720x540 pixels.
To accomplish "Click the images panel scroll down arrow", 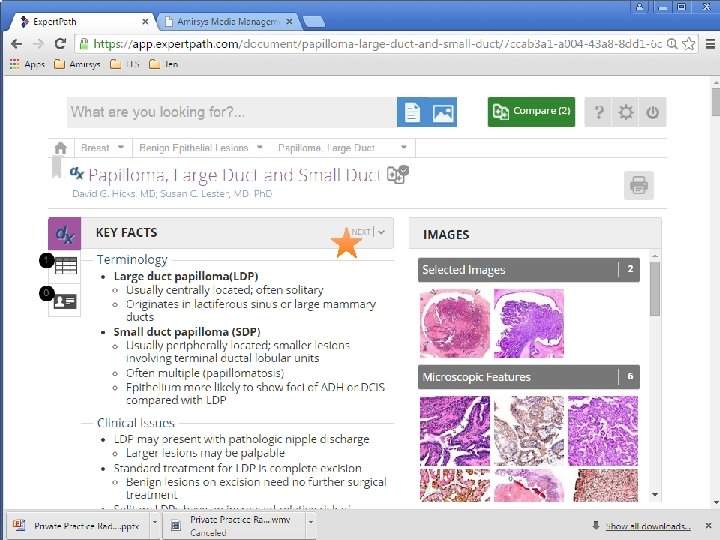I will [x=655, y=495].
